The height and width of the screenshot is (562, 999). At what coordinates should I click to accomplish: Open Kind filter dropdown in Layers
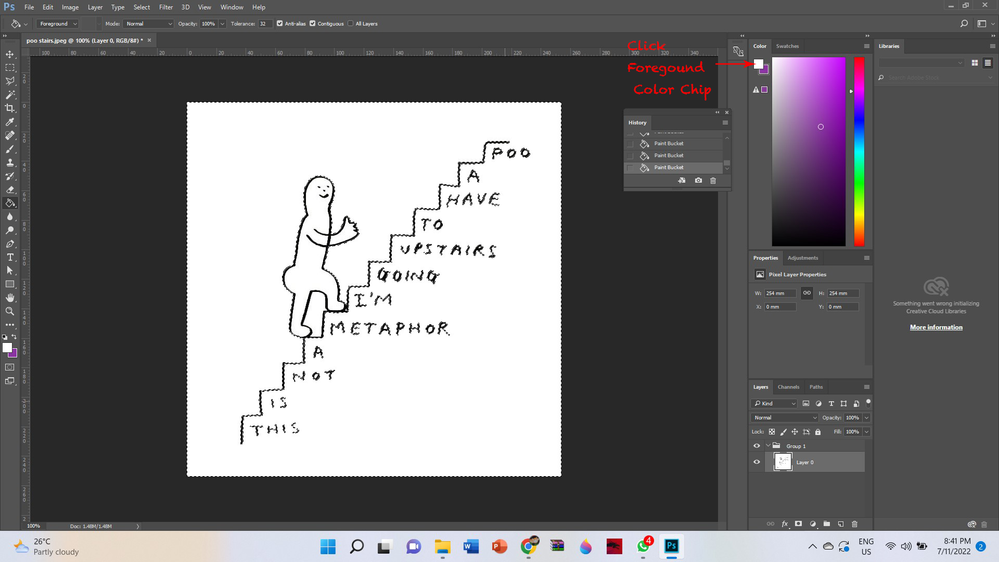[774, 403]
